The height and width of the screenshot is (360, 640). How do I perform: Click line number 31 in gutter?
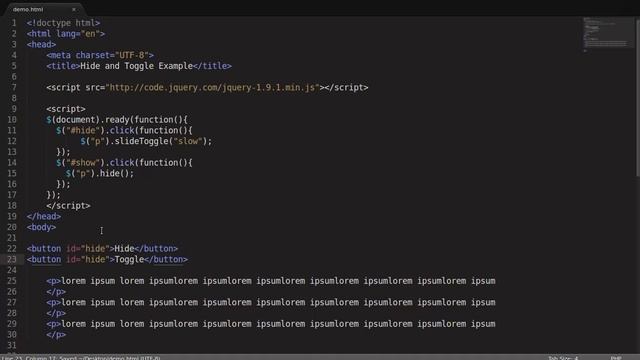[12, 345]
